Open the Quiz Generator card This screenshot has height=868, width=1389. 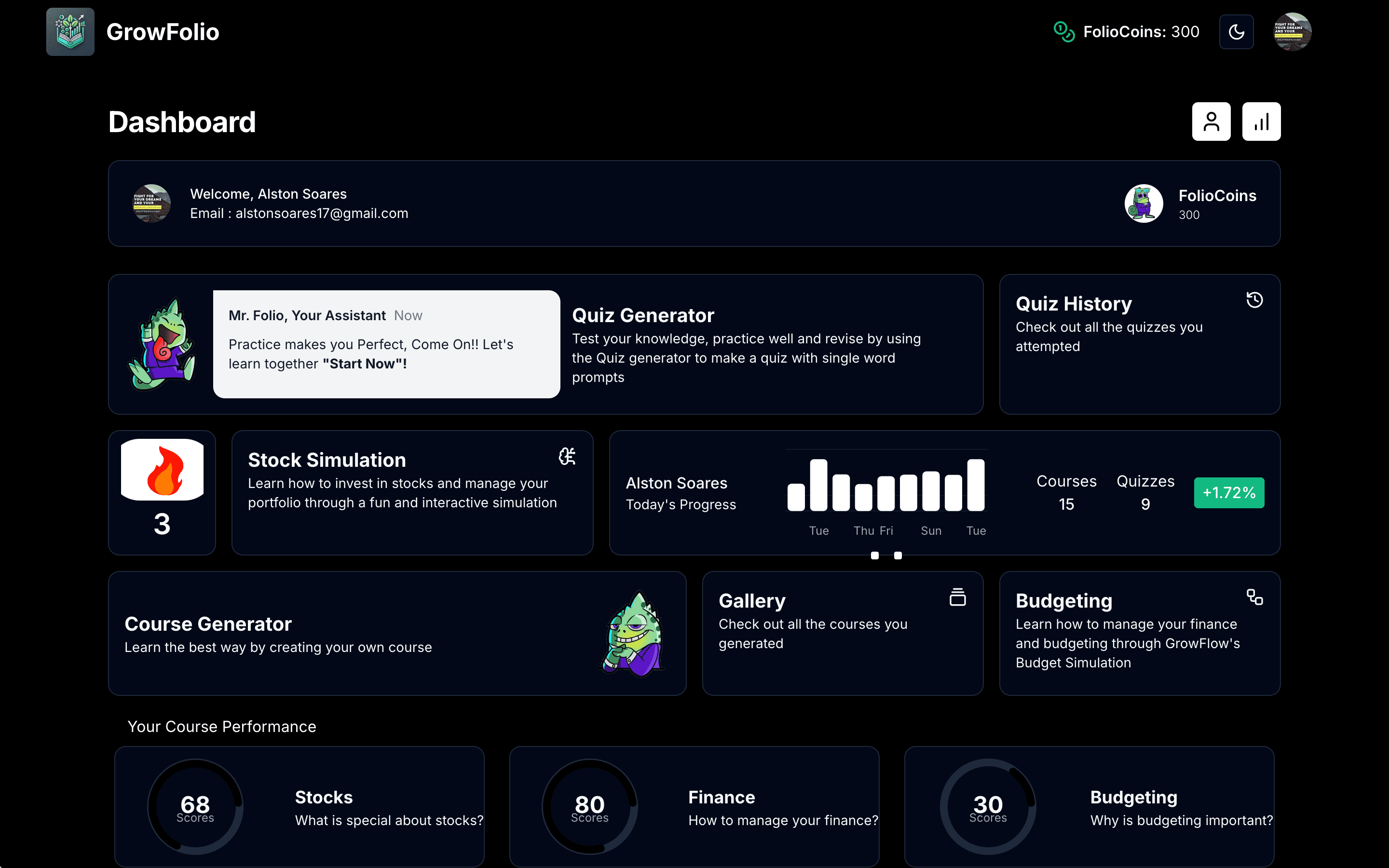[x=746, y=344]
